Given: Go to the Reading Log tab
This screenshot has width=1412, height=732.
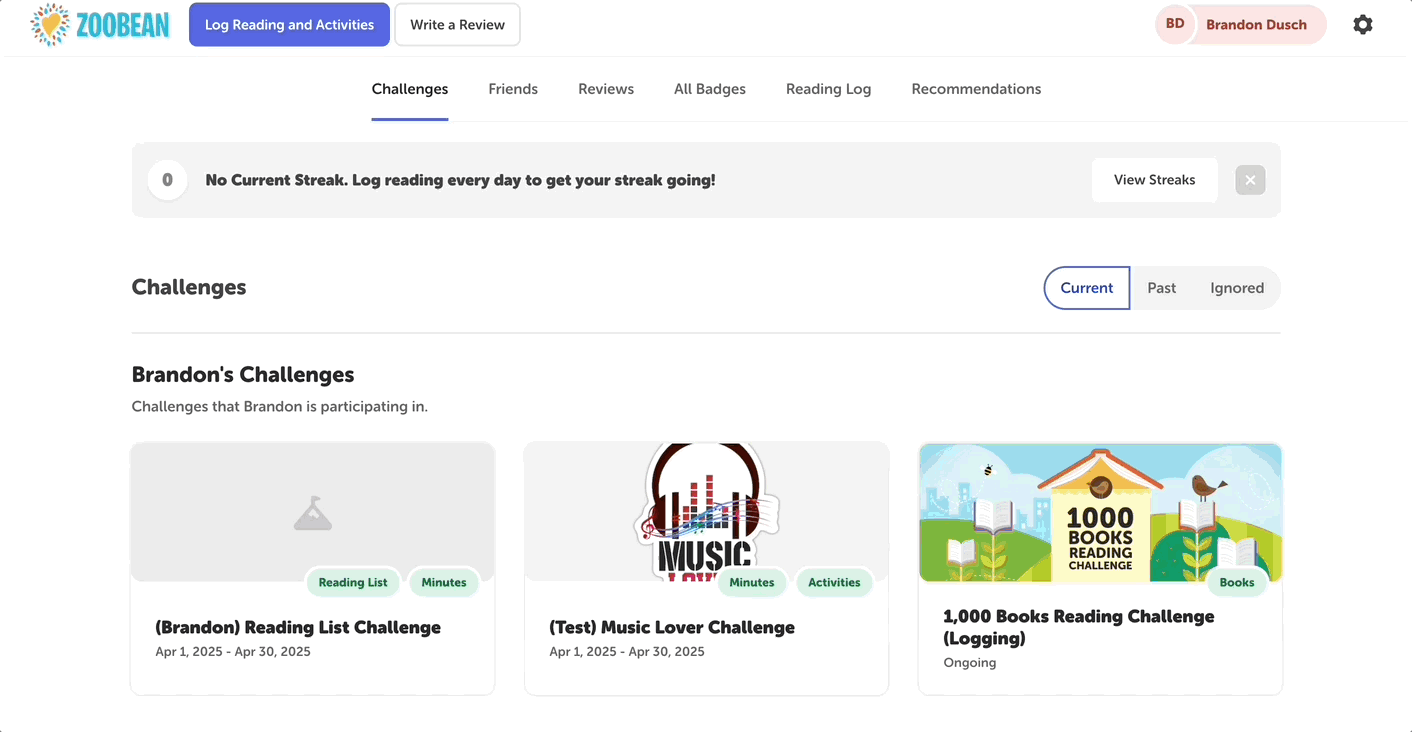Looking at the screenshot, I should click(828, 89).
